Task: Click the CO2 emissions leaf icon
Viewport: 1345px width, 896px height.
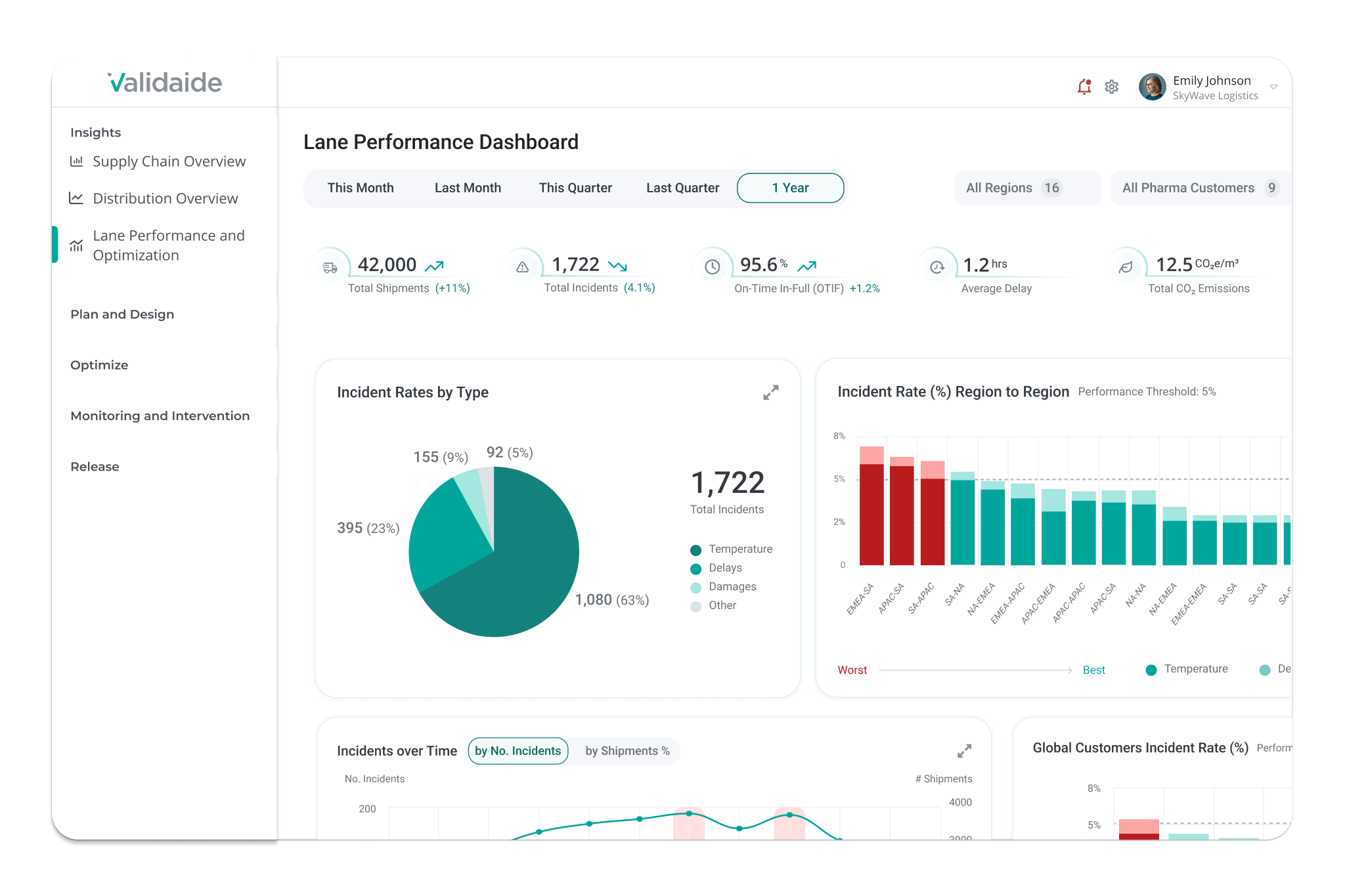Action: pyautogui.click(x=1126, y=267)
